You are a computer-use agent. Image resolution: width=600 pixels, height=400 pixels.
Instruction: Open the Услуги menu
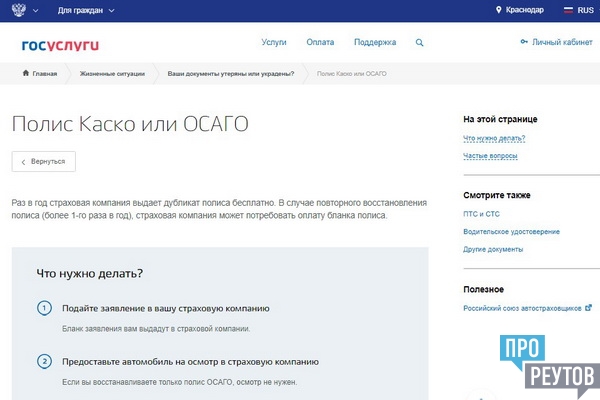[273, 43]
